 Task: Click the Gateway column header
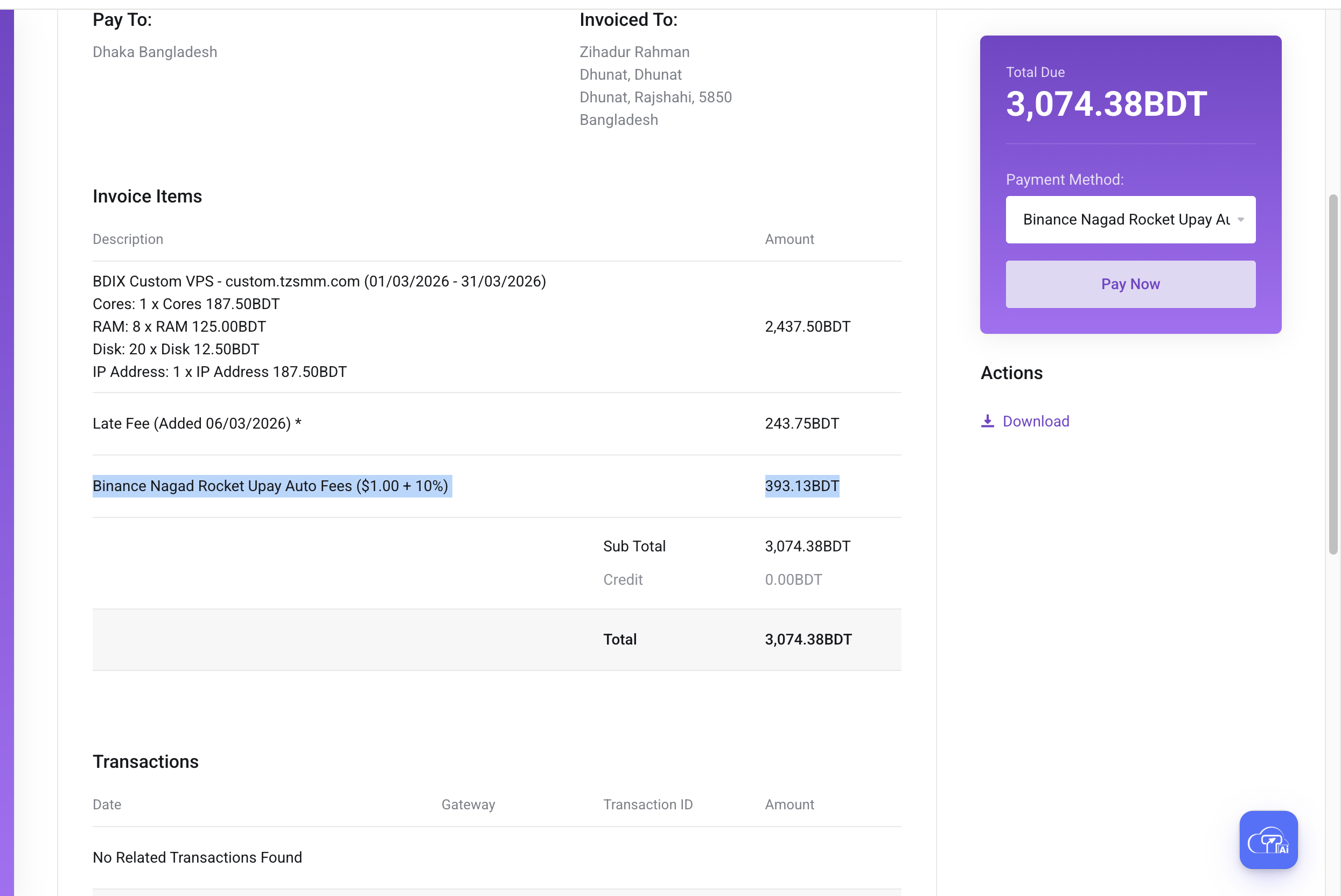pyautogui.click(x=468, y=804)
